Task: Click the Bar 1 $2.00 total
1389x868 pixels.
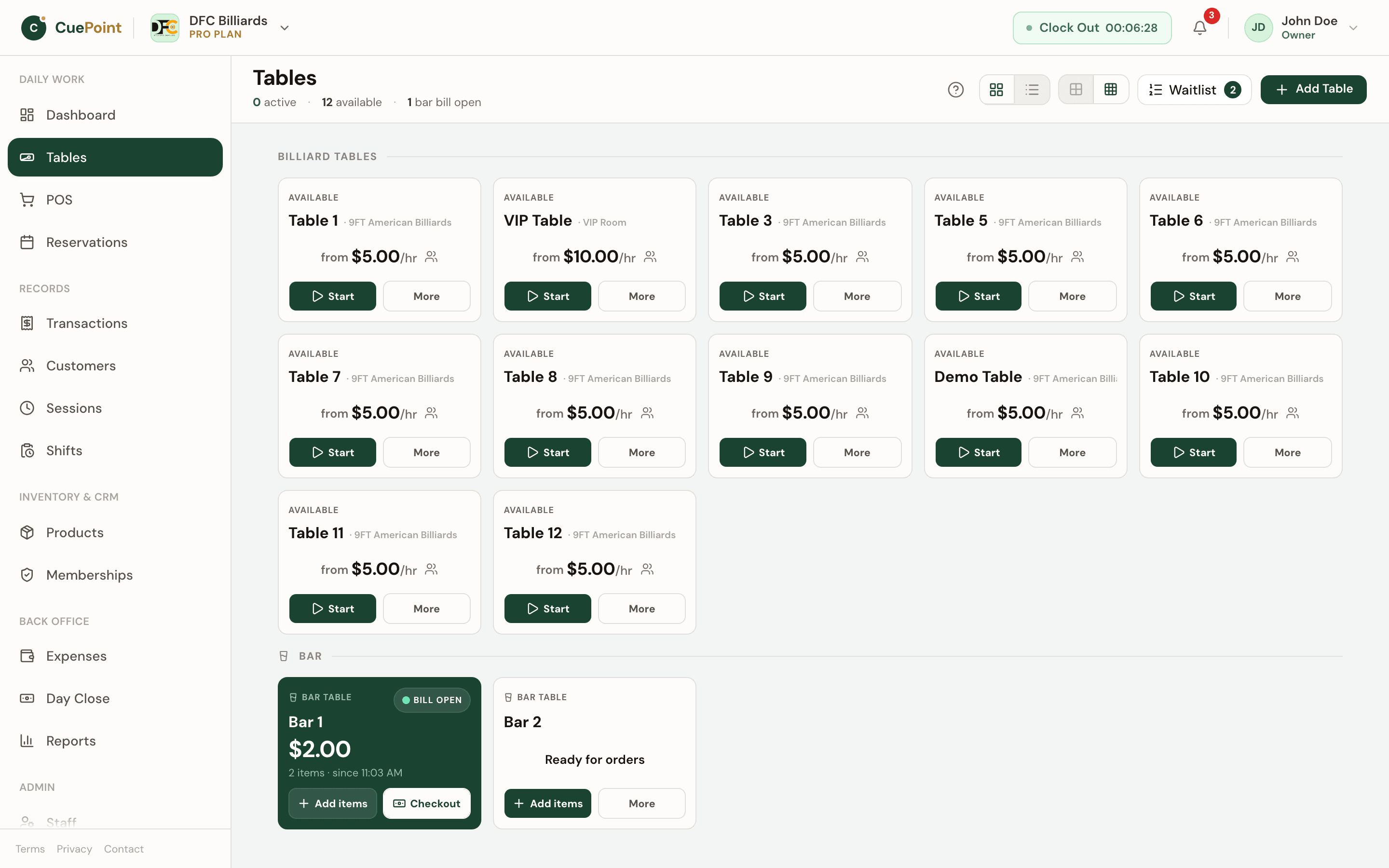Action: click(319, 749)
